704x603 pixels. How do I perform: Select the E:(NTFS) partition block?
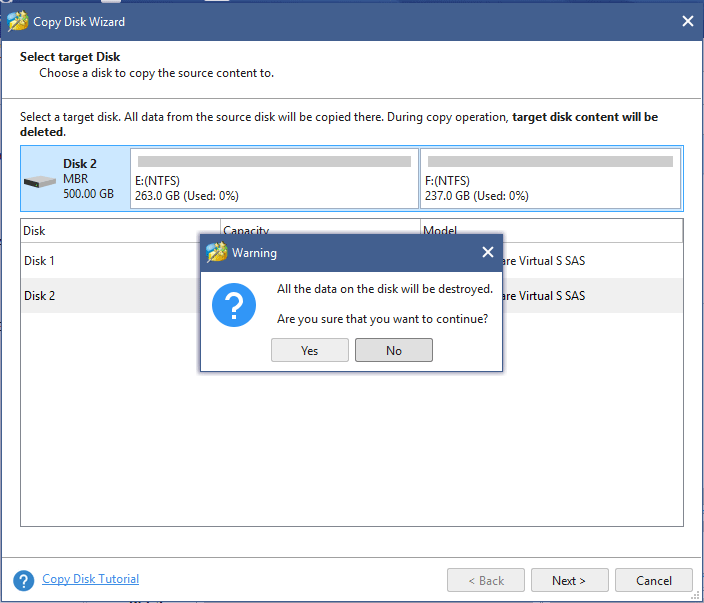click(x=274, y=179)
